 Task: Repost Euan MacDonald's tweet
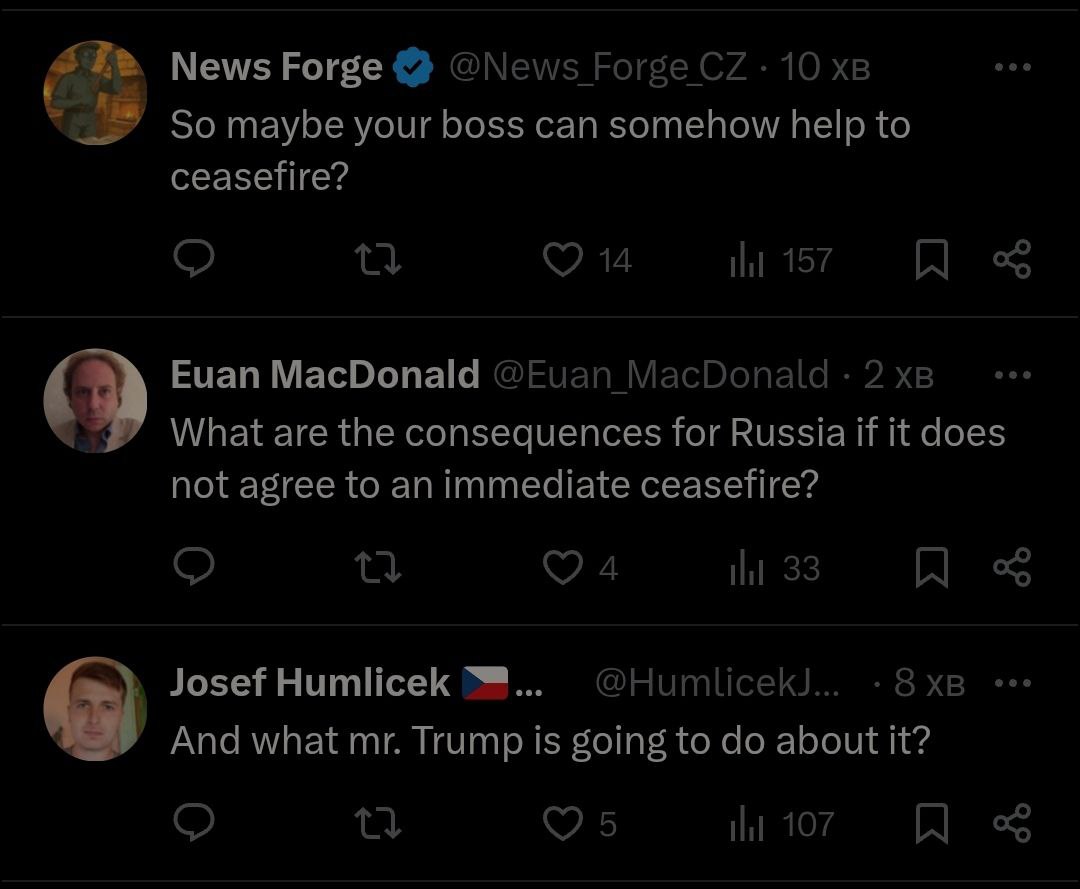[x=379, y=568]
